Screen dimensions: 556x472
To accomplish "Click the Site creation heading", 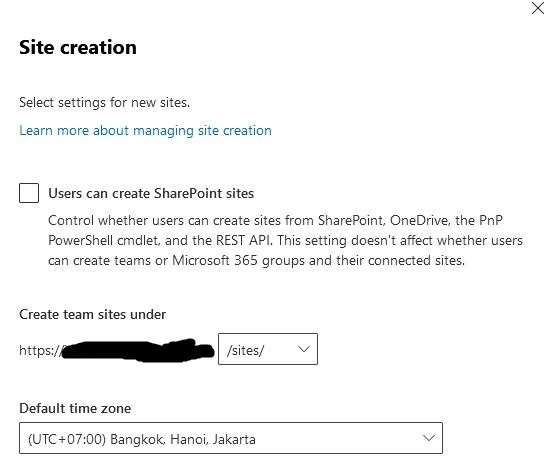I will (78, 47).
